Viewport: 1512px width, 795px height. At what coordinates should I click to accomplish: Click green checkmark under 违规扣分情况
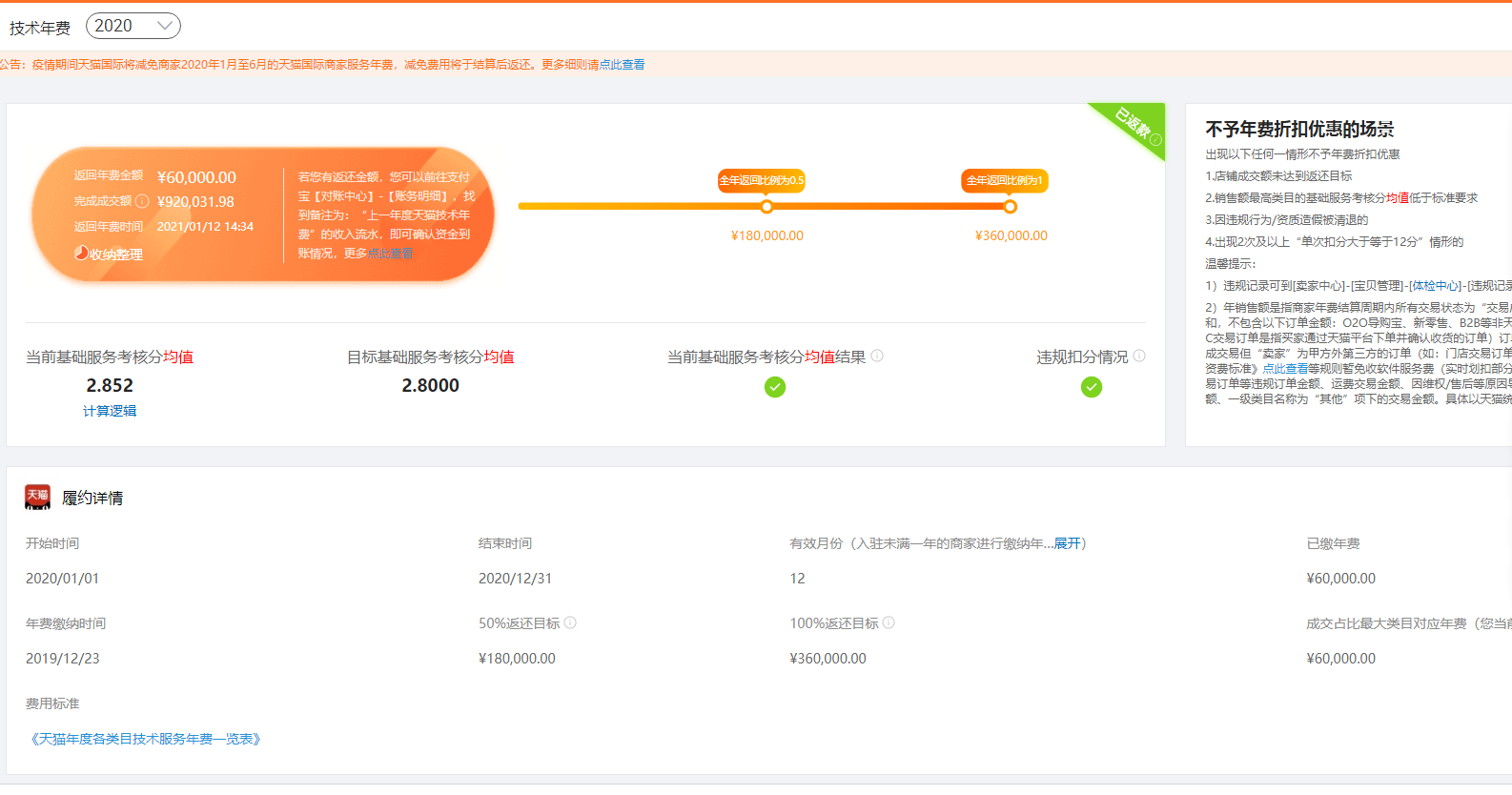click(x=1092, y=387)
